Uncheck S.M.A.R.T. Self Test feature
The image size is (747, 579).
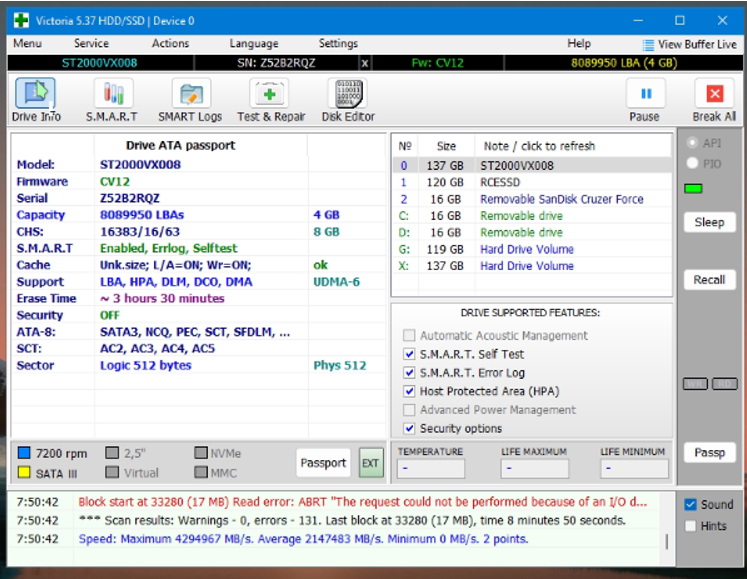[409, 354]
